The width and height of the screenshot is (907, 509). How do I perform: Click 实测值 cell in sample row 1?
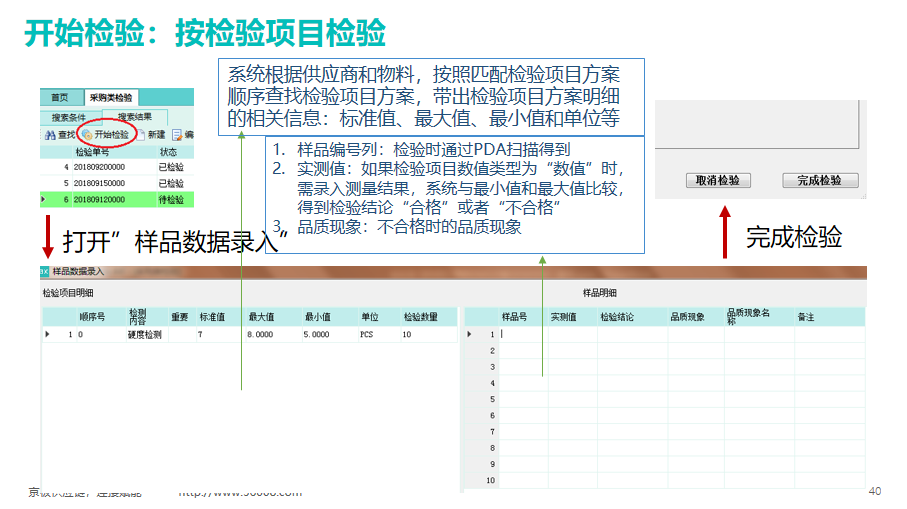point(573,334)
